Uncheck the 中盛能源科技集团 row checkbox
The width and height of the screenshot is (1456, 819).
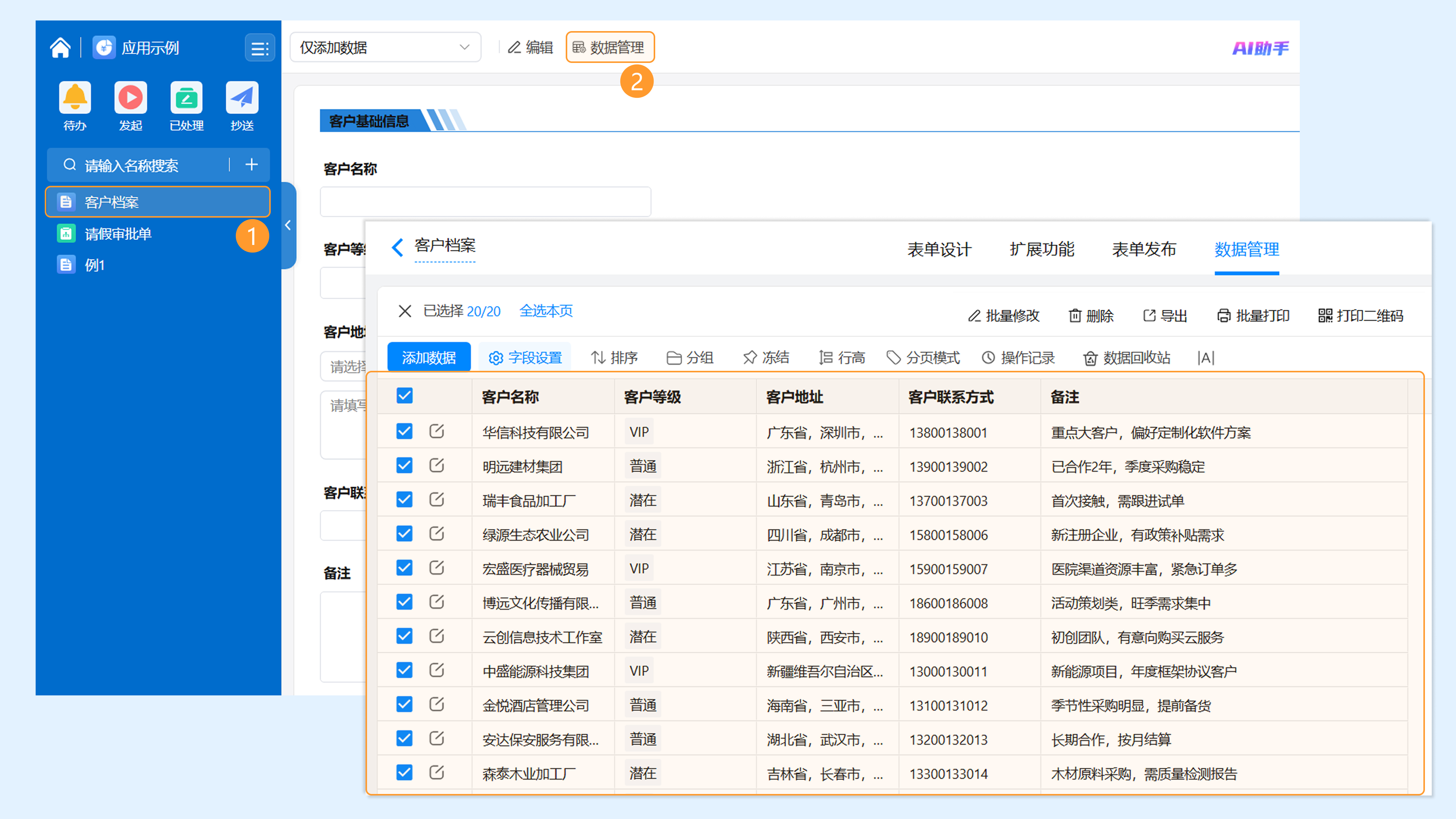[x=405, y=670]
